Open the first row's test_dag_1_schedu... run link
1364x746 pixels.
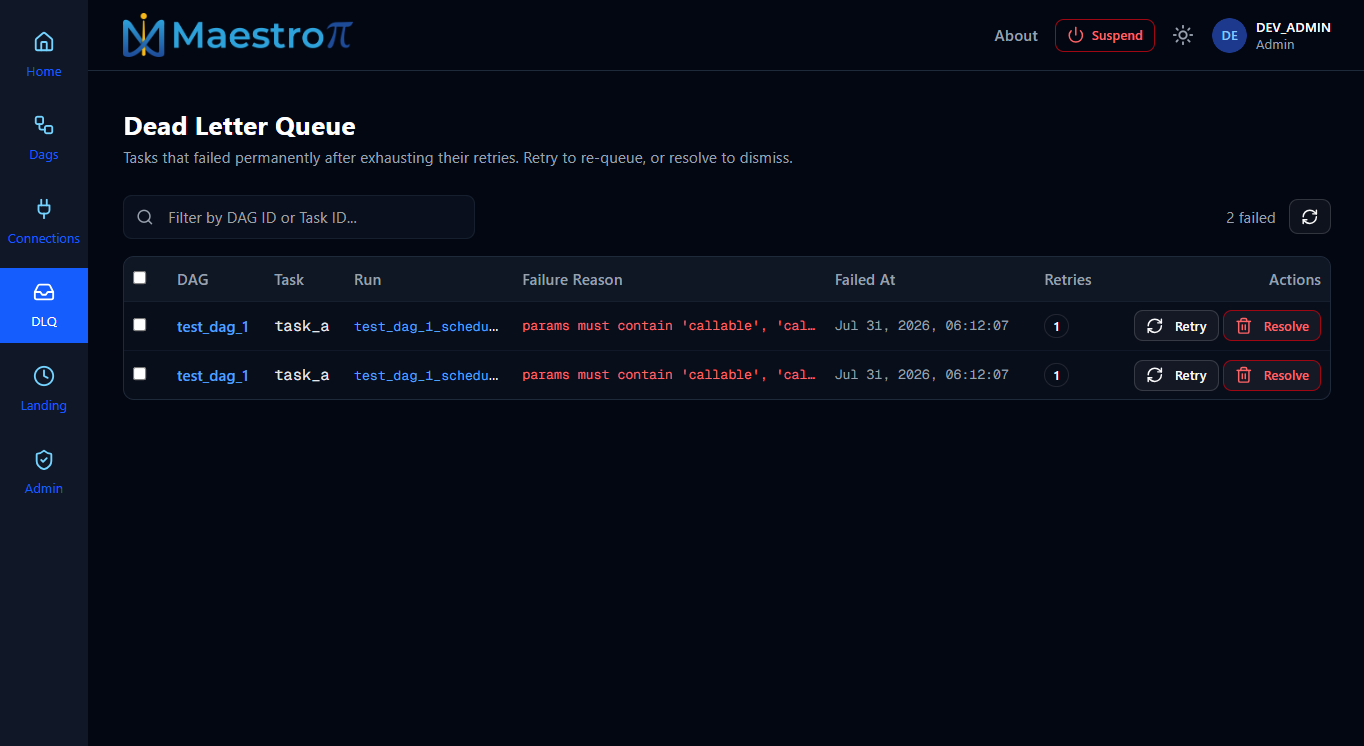(x=427, y=326)
